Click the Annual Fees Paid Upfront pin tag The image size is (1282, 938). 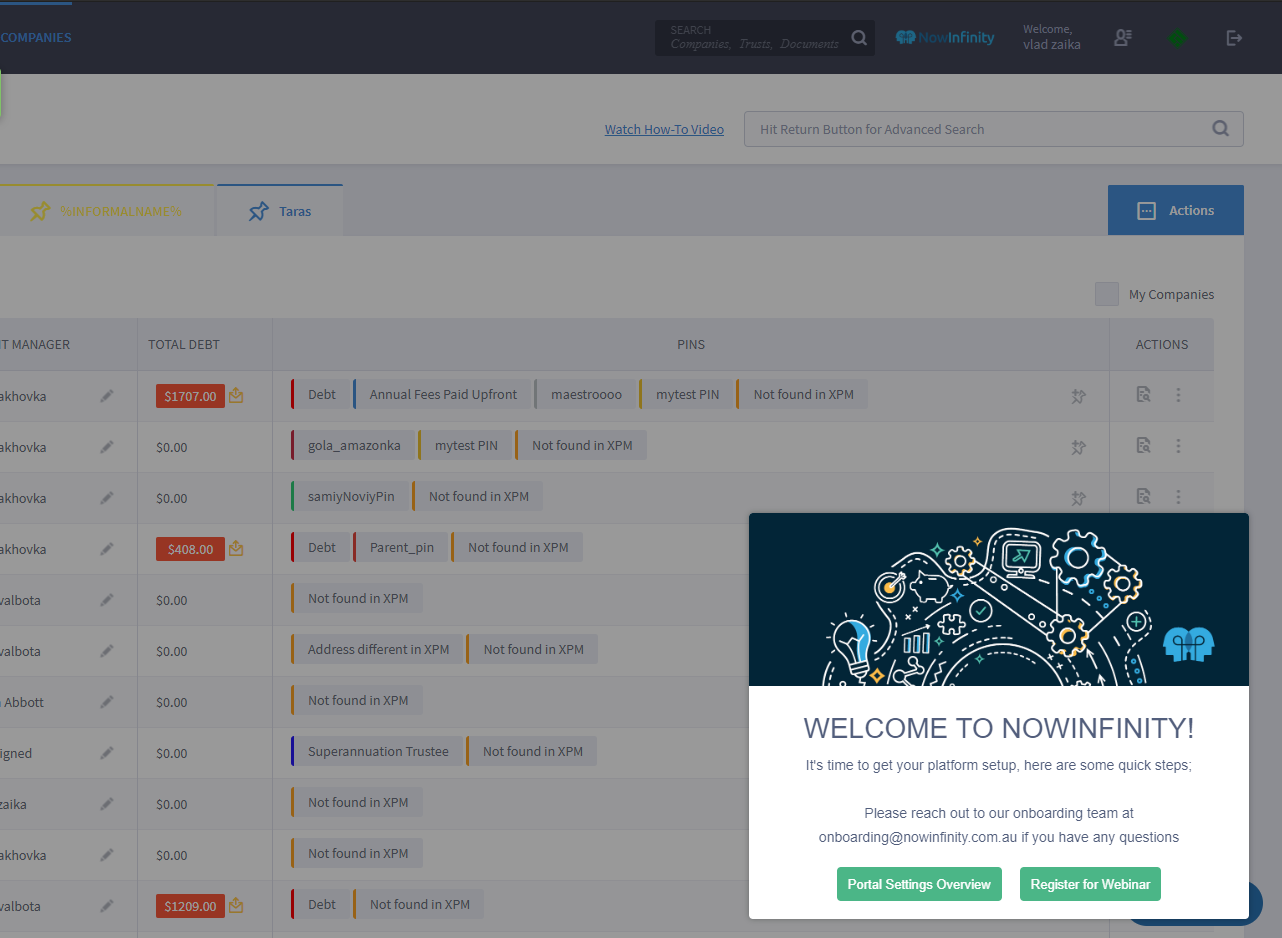click(443, 394)
